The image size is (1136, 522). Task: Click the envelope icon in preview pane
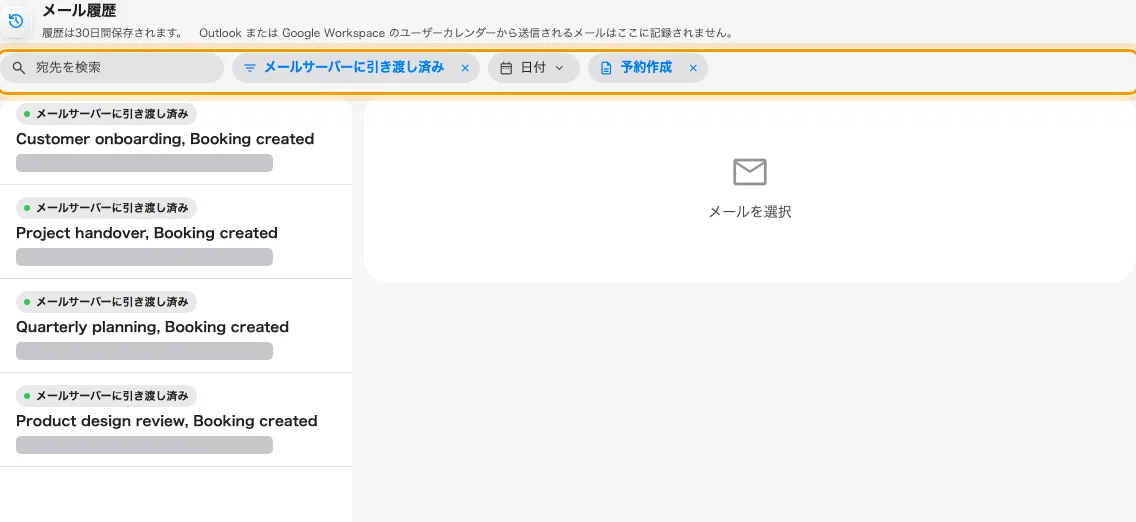(750, 172)
